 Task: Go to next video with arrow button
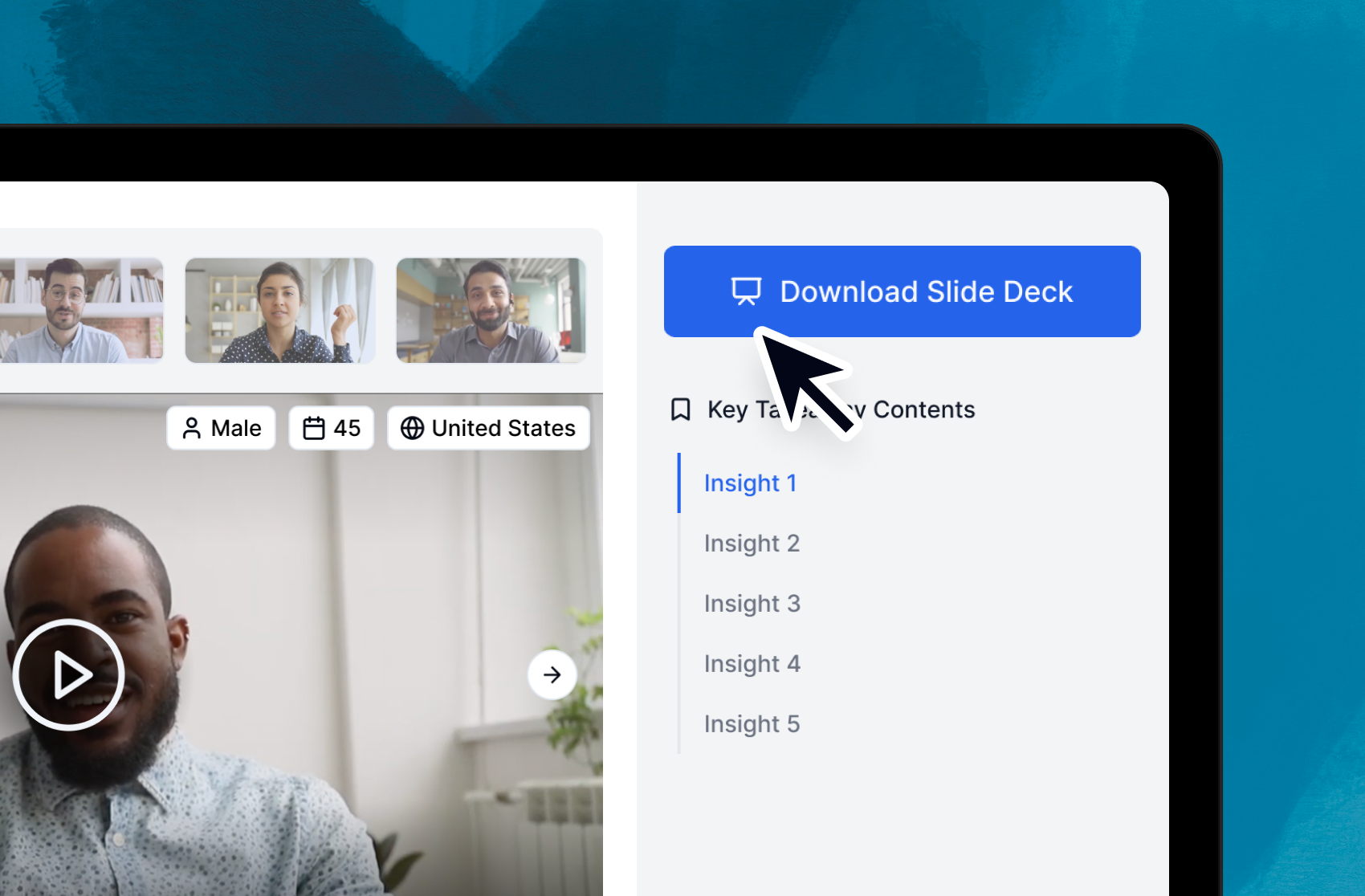coord(552,675)
